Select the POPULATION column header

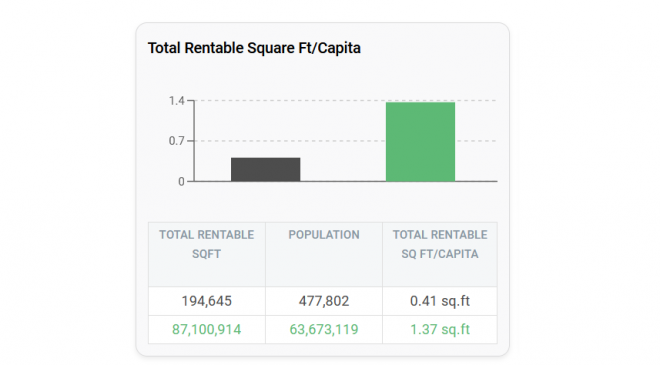pos(324,254)
